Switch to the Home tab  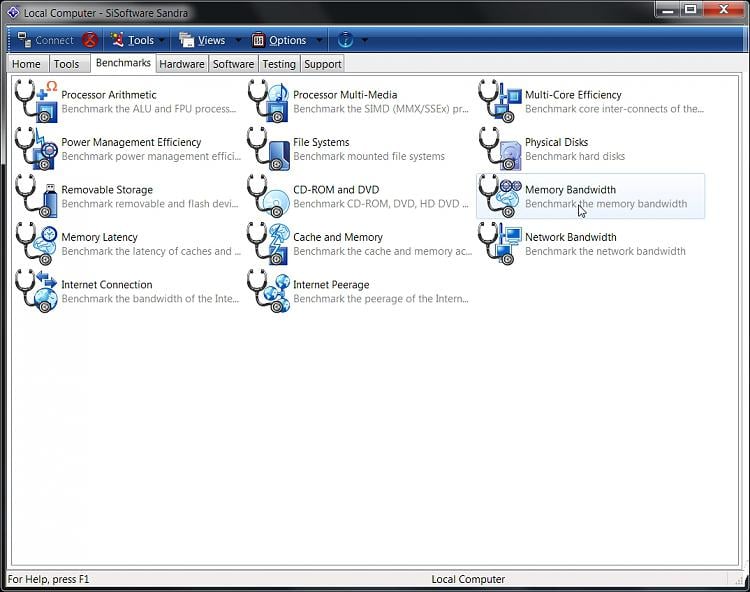coord(27,64)
